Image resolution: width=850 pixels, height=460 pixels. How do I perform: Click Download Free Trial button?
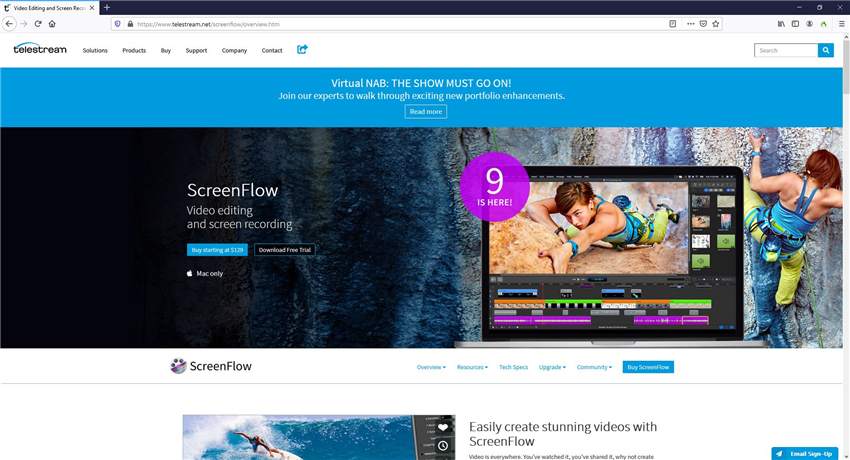pos(285,250)
